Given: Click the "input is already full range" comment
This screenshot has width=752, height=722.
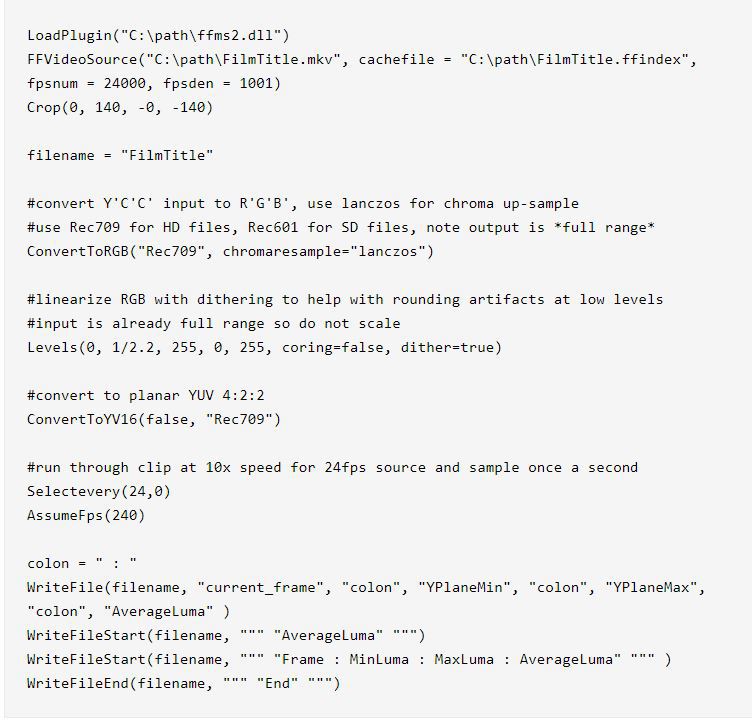Looking at the screenshot, I should (213, 323).
